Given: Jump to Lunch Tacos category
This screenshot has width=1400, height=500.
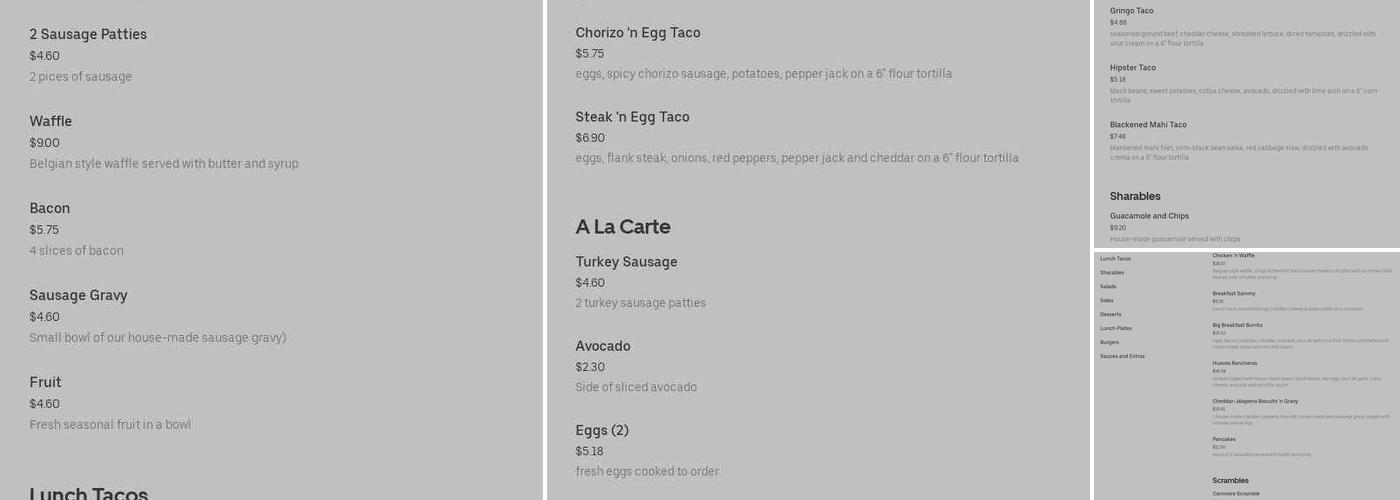Looking at the screenshot, I should [x=1115, y=259].
